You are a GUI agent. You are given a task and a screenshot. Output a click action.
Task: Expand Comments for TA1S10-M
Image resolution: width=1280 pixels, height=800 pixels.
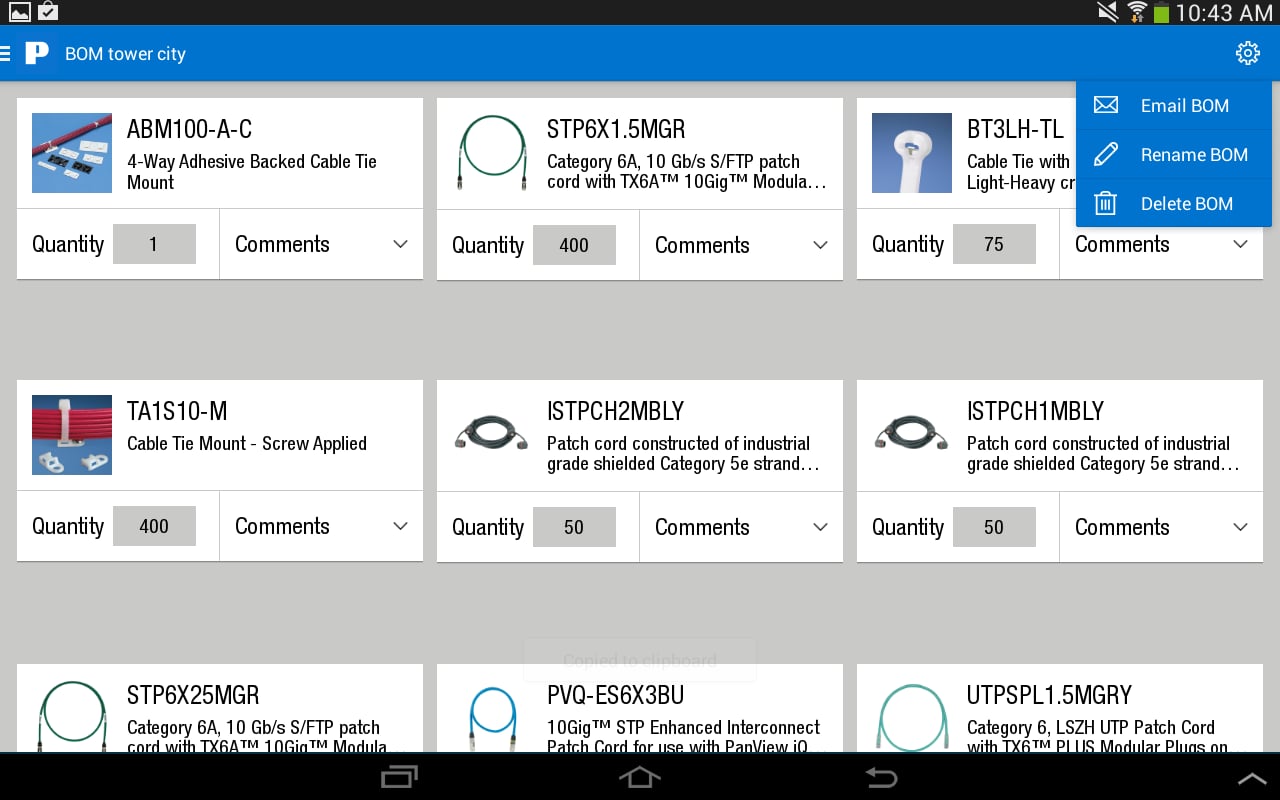click(x=321, y=526)
